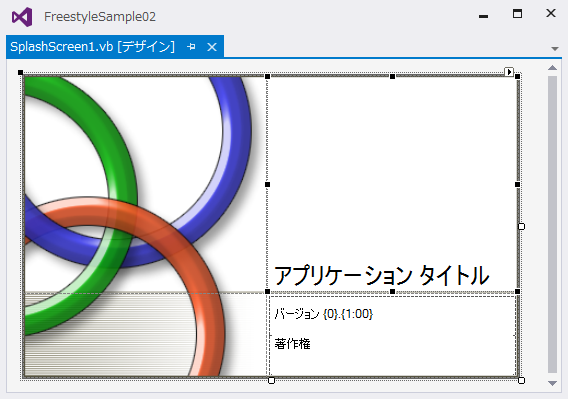
Task: Click the rings splash image
Action: [145, 226]
